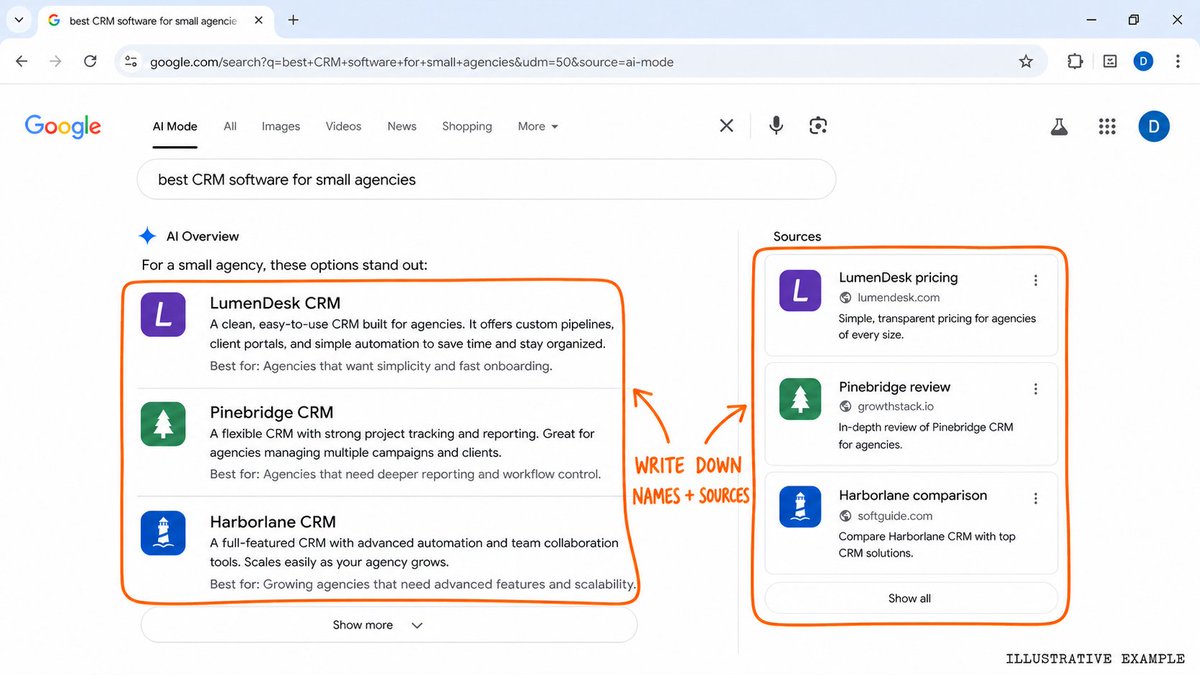Go forward to the next page

point(56,62)
